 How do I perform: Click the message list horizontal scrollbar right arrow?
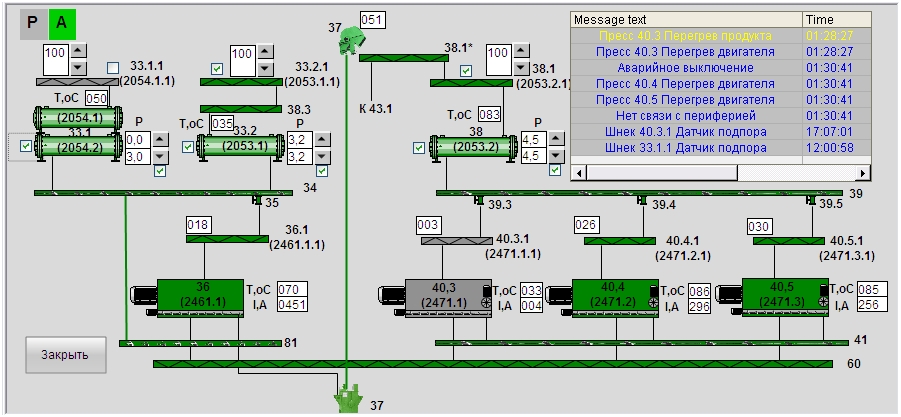(x=863, y=174)
